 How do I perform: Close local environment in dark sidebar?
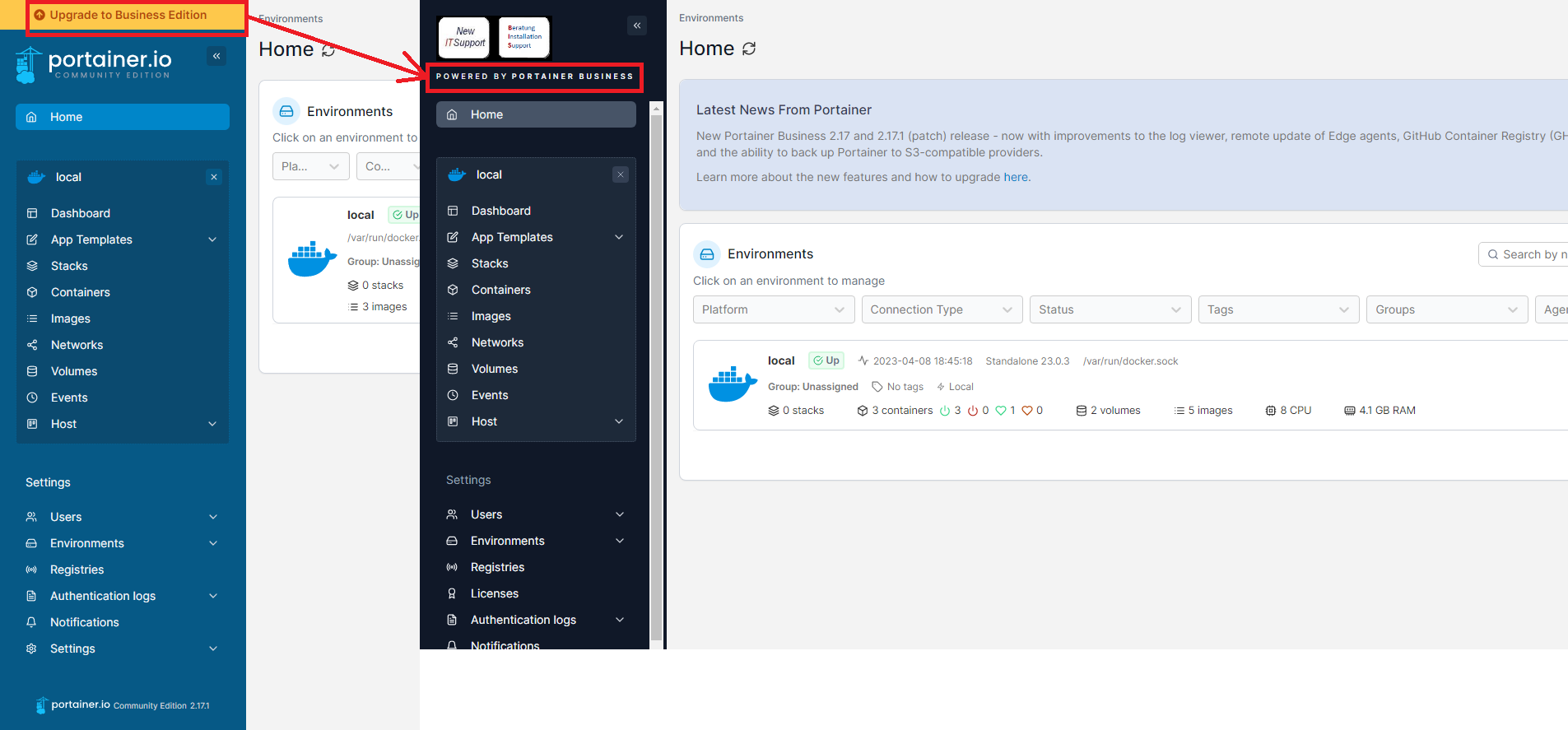tap(621, 174)
